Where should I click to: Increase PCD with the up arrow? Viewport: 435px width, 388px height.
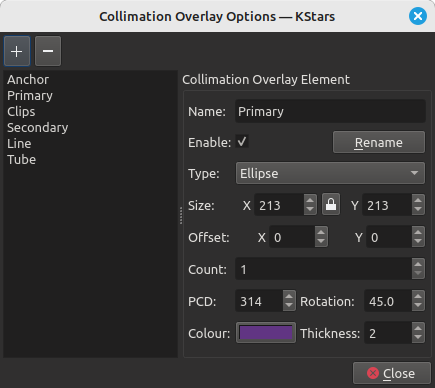point(289,296)
